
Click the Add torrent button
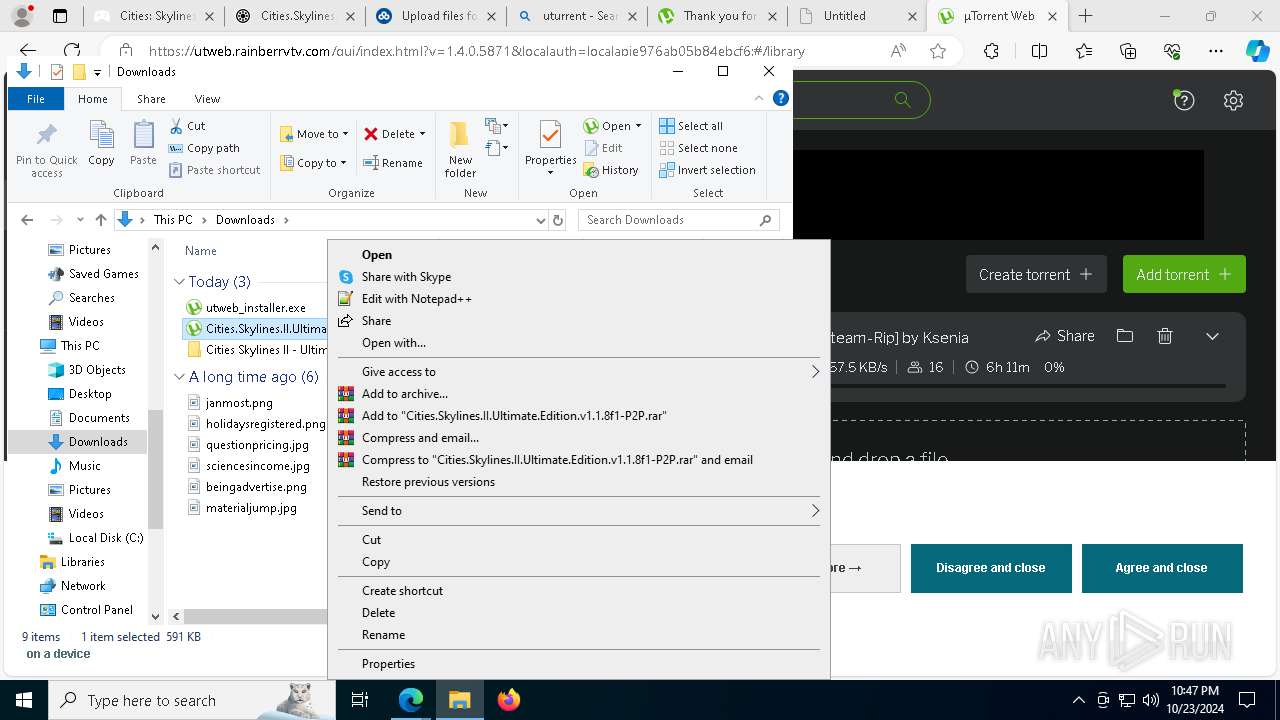point(1184,275)
